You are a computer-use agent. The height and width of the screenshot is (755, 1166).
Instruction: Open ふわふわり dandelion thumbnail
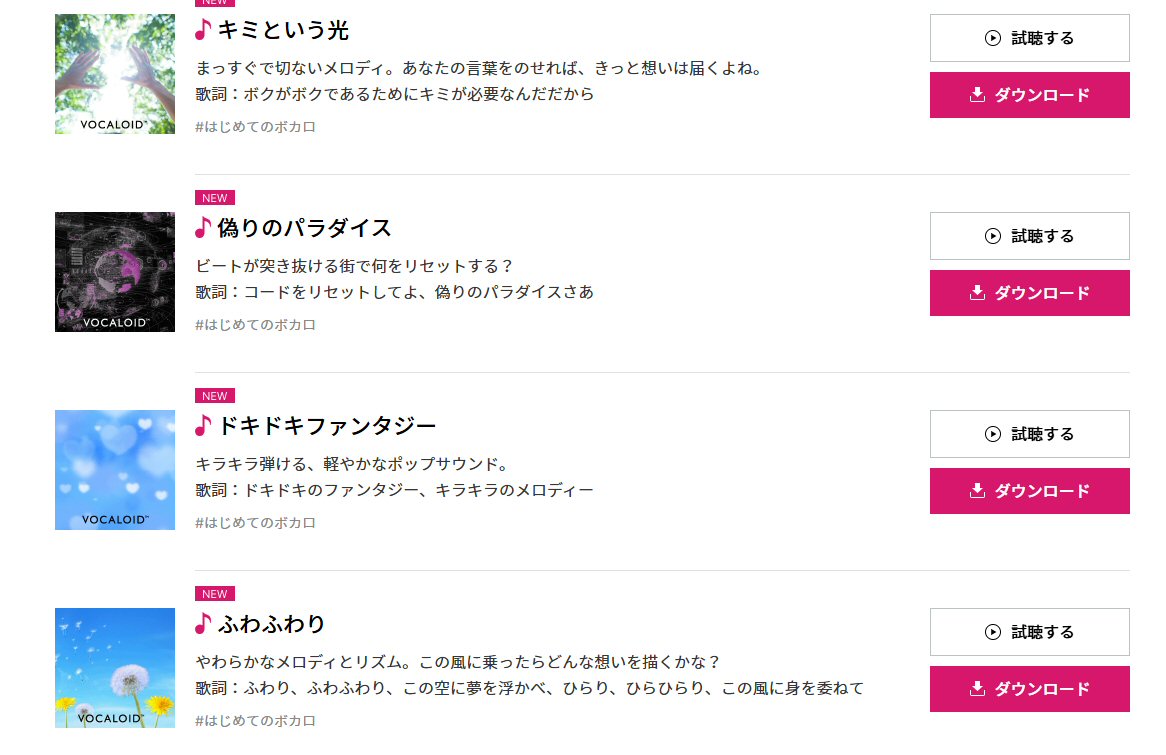coord(115,668)
